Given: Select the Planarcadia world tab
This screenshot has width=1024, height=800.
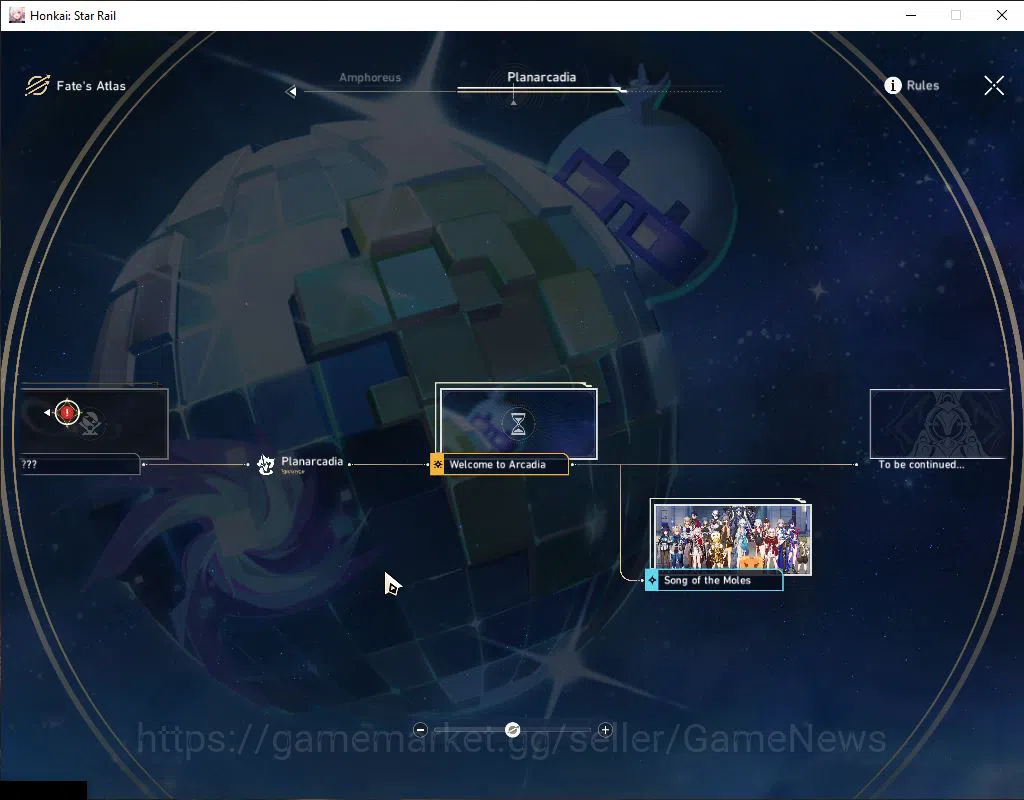Looking at the screenshot, I should click(x=541, y=77).
